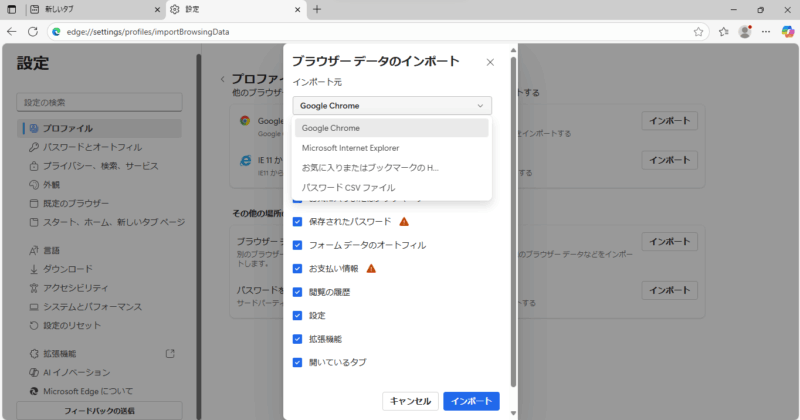800x420 pixels.
Task: Click the warning icon beside 保存されたパスワード
Action: pyautogui.click(x=404, y=221)
